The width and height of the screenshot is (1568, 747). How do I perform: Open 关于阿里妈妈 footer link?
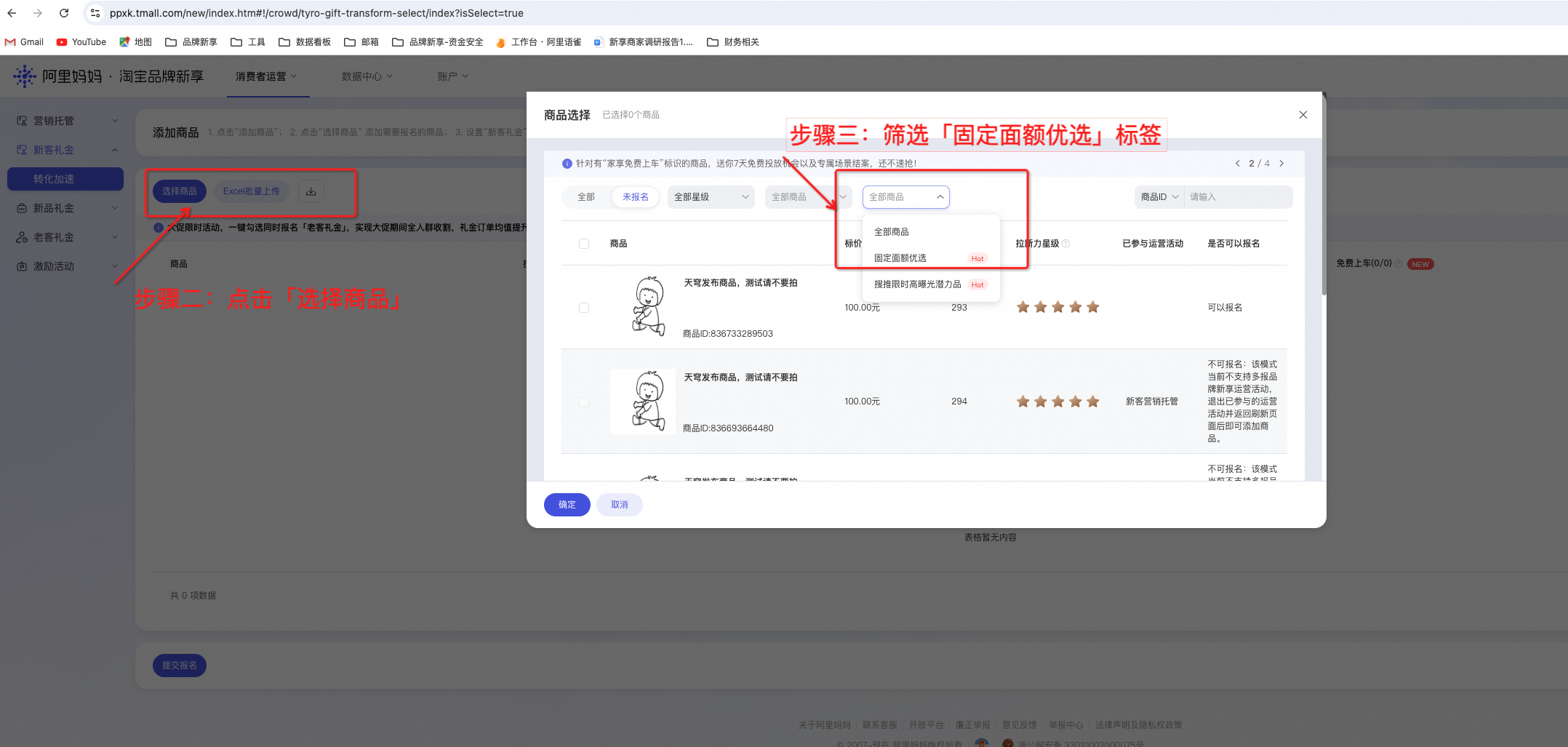[x=825, y=725]
